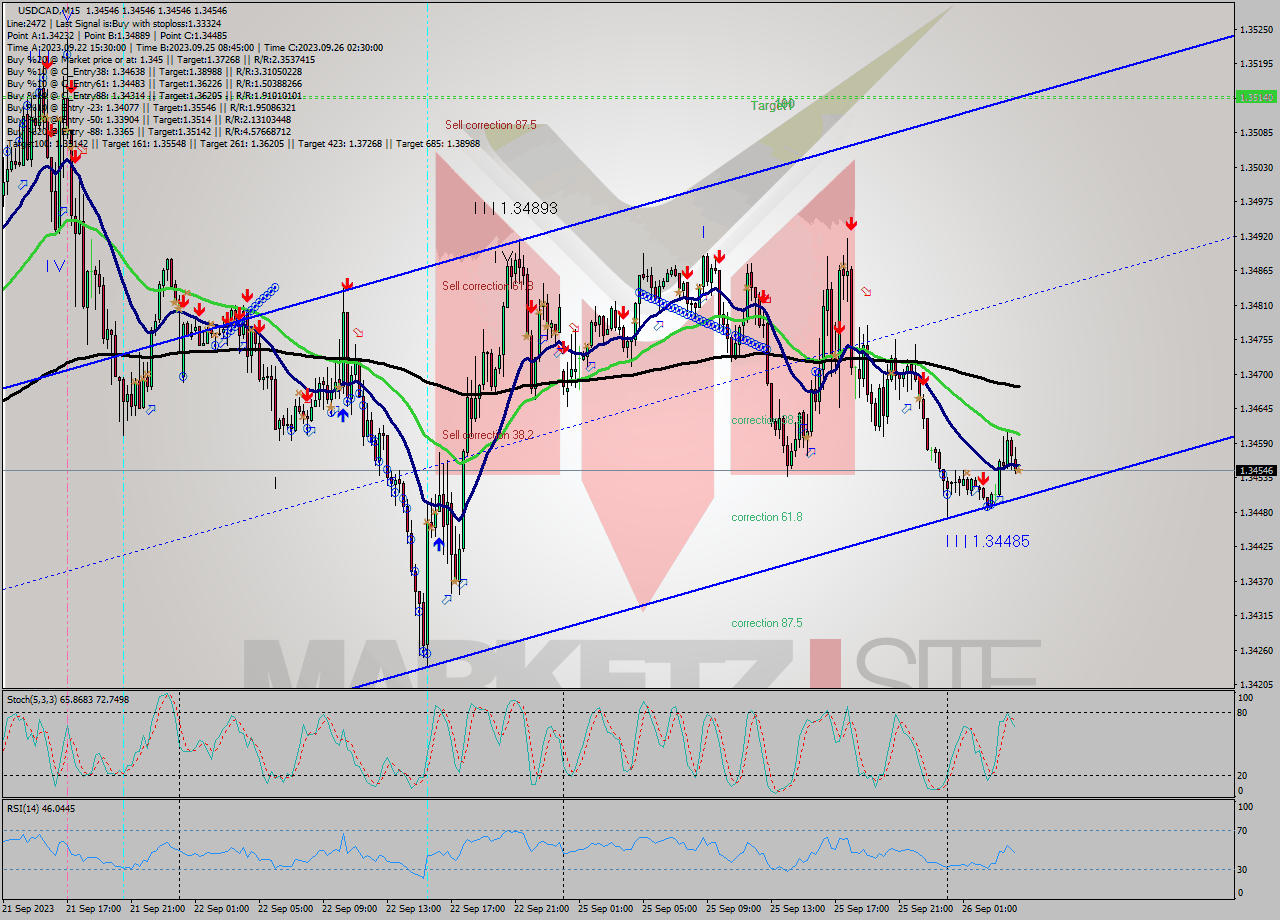Screen dimensions: 1280x920
Task: Click the 1.34425 price axis value
Action: [x=1255, y=546]
